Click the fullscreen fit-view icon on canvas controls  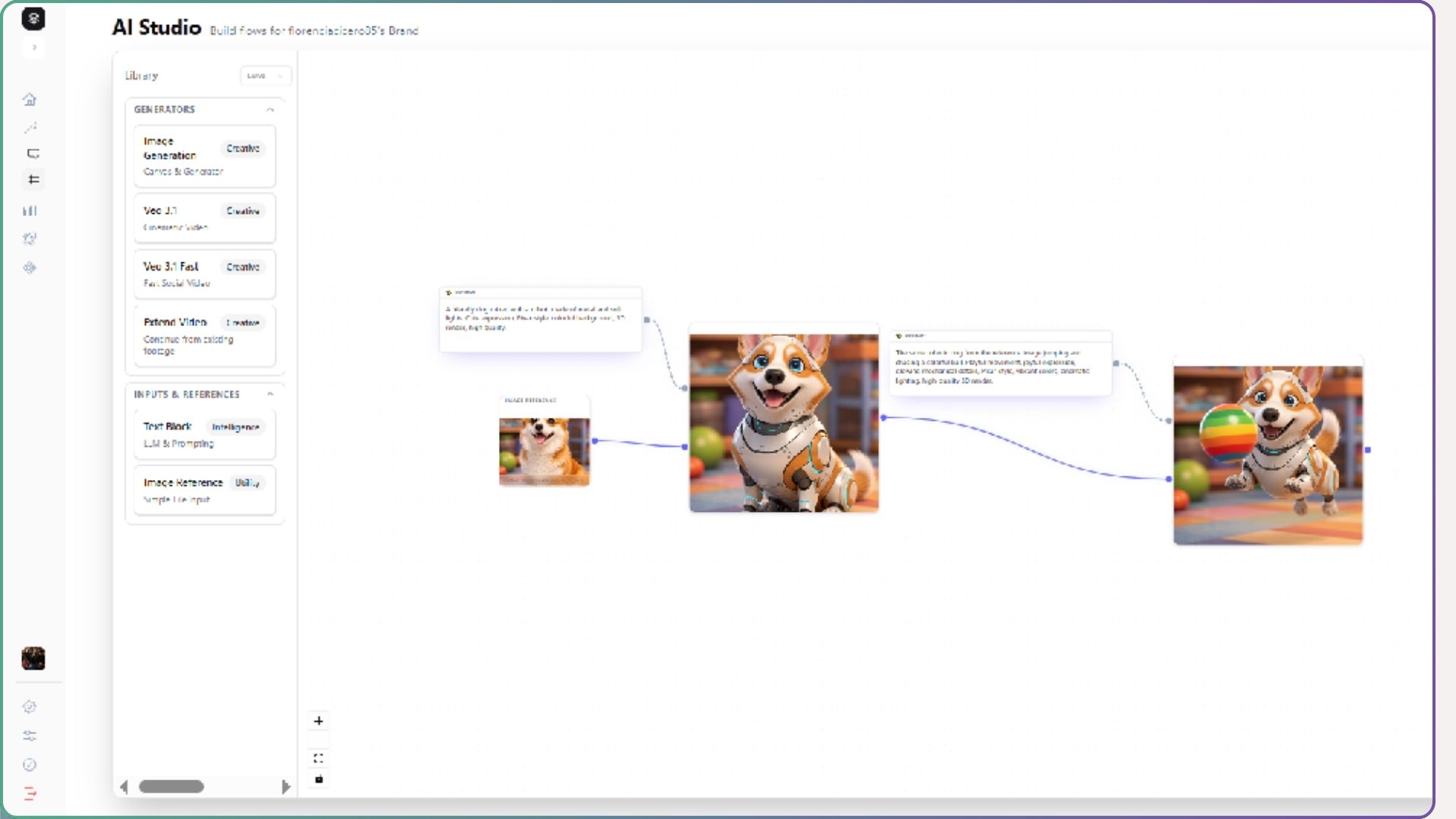click(318, 758)
